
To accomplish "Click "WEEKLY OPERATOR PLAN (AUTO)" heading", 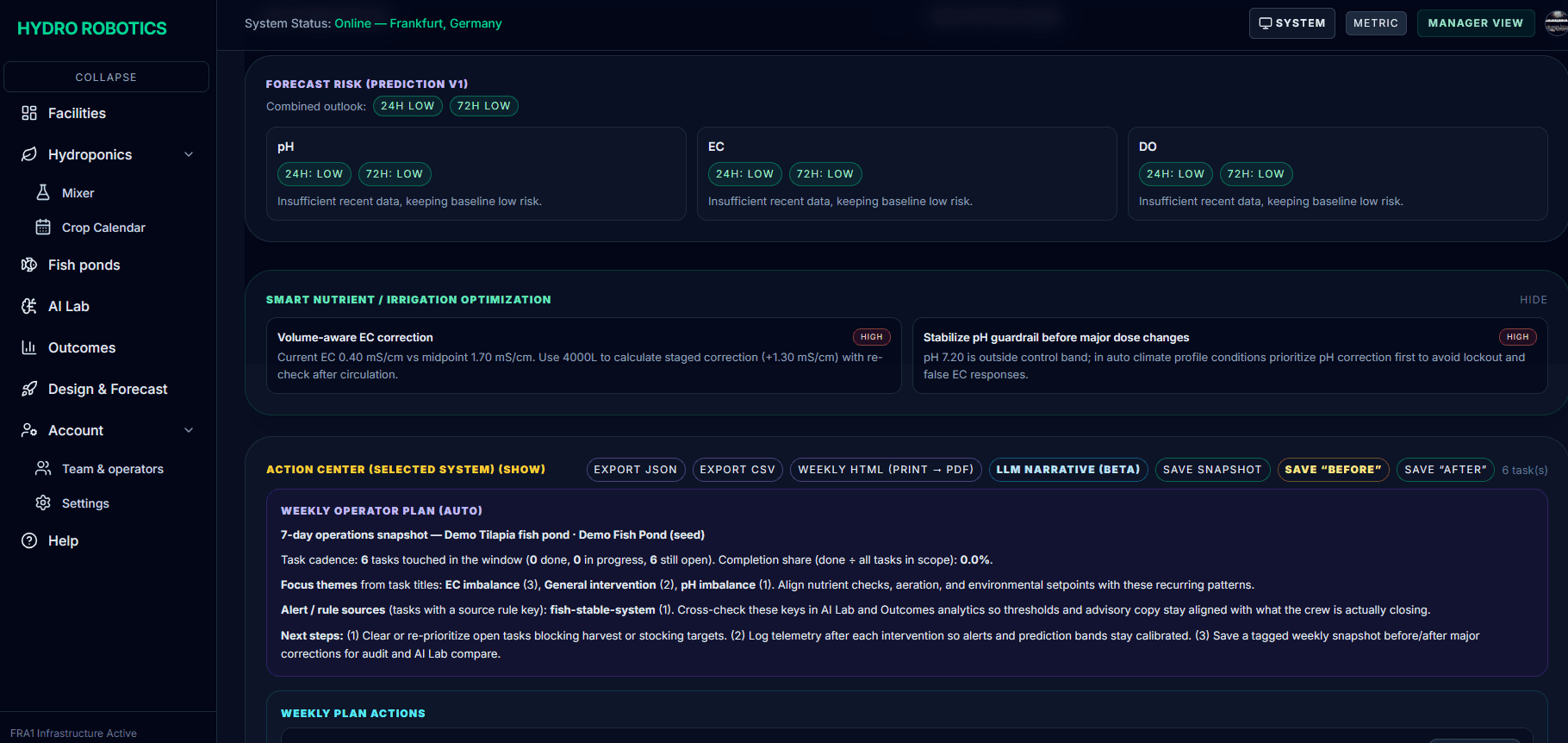I will [382, 511].
